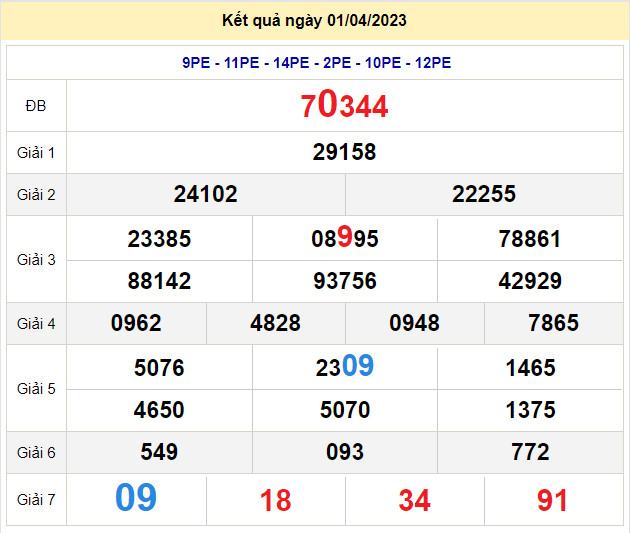Click the Giải 6 row label
Image resolution: width=630 pixels, height=533 pixels.
36,453
